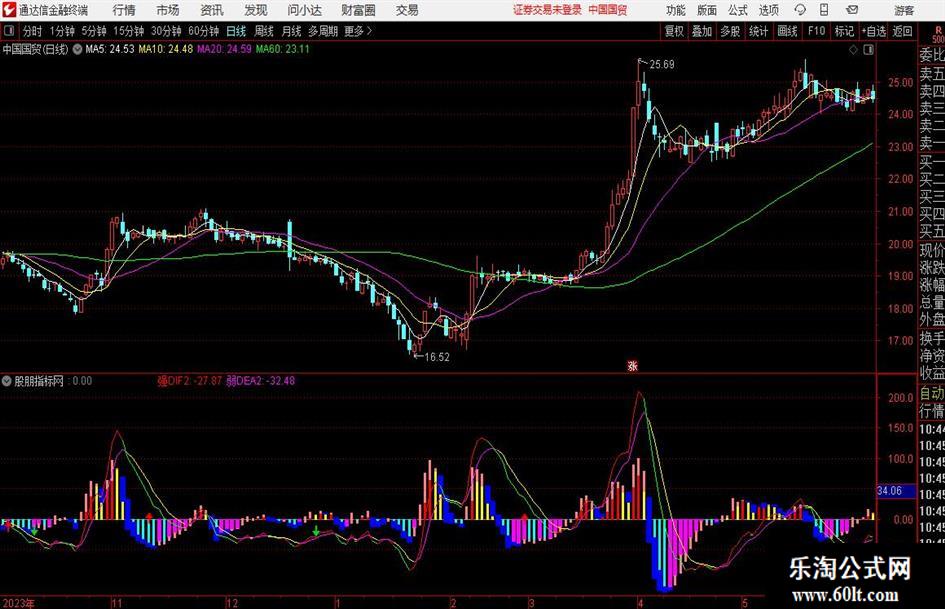The width and height of the screenshot is (945, 609).
Task: Open the headset customer service icon
Action: [800, 10]
